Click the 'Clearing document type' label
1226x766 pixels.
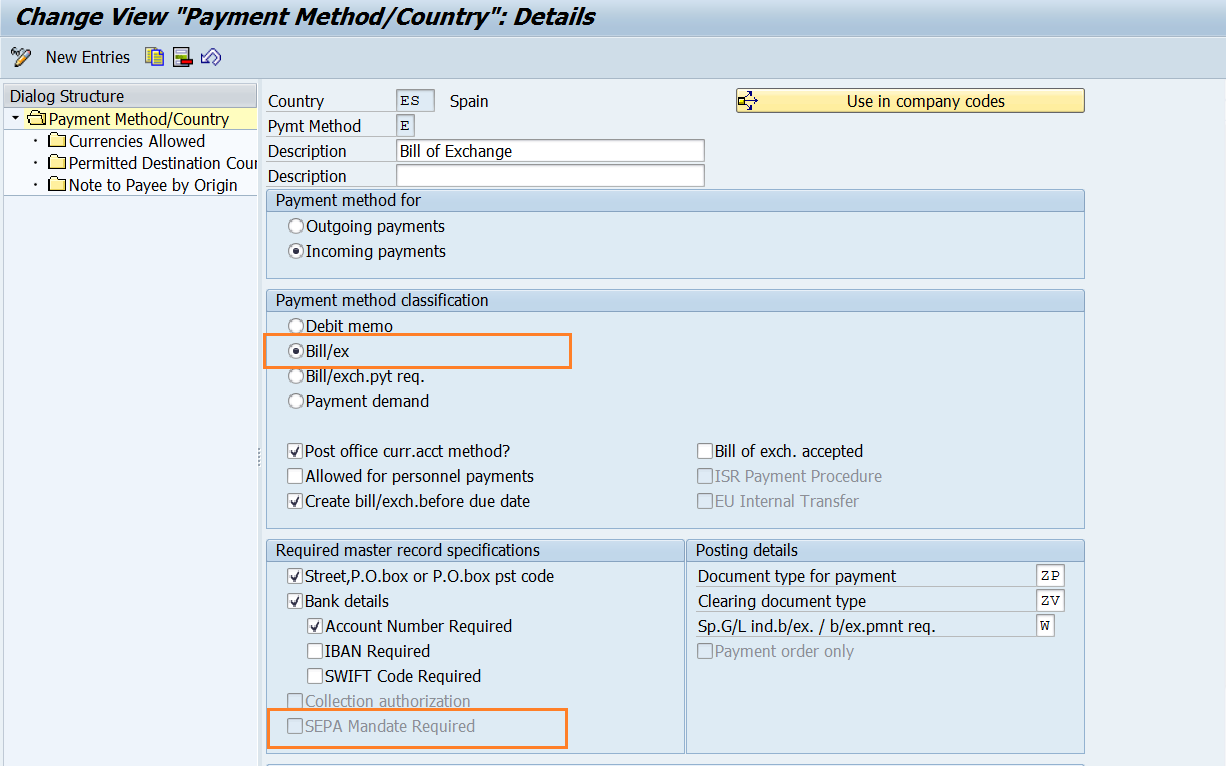(x=782, y=601)
